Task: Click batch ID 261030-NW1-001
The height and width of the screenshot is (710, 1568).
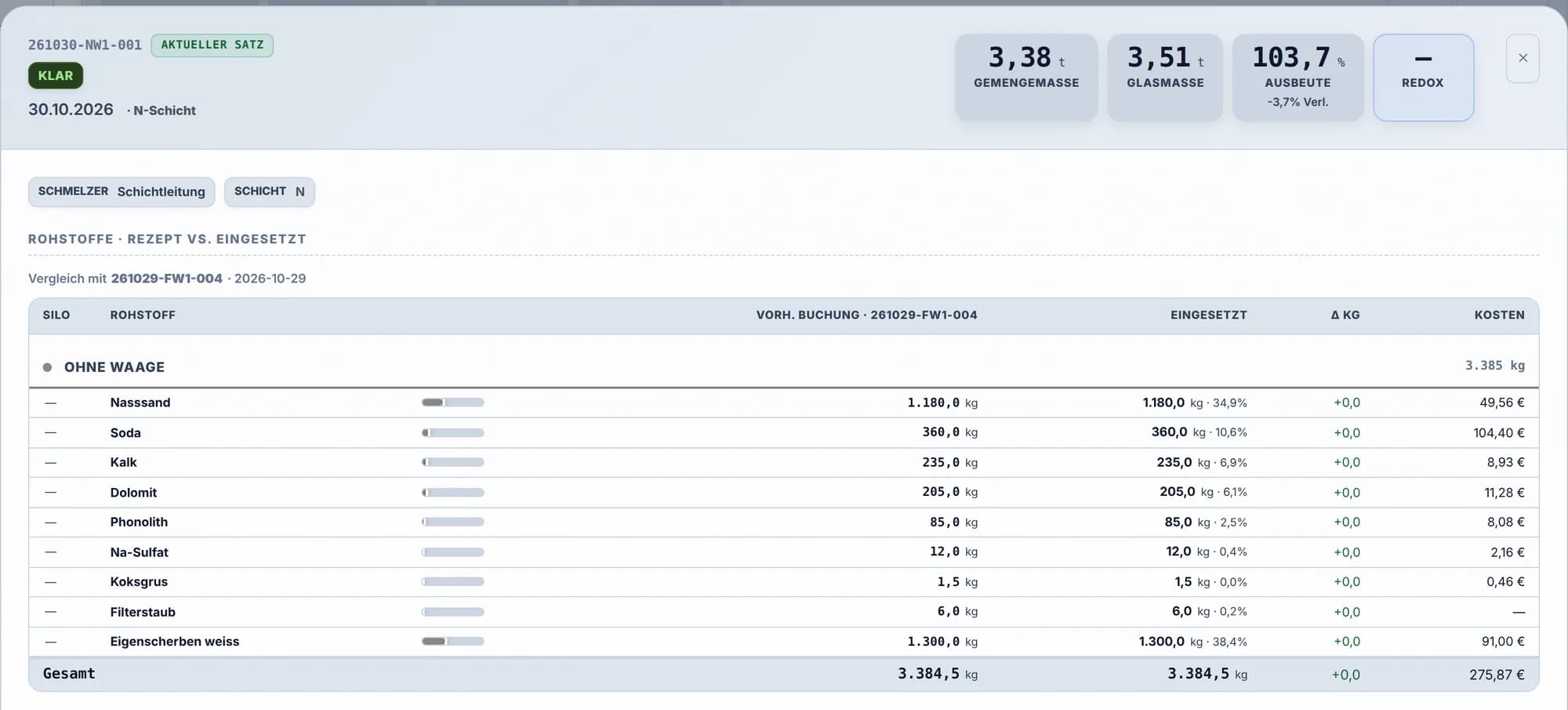Action: click(x=85, y=45)
